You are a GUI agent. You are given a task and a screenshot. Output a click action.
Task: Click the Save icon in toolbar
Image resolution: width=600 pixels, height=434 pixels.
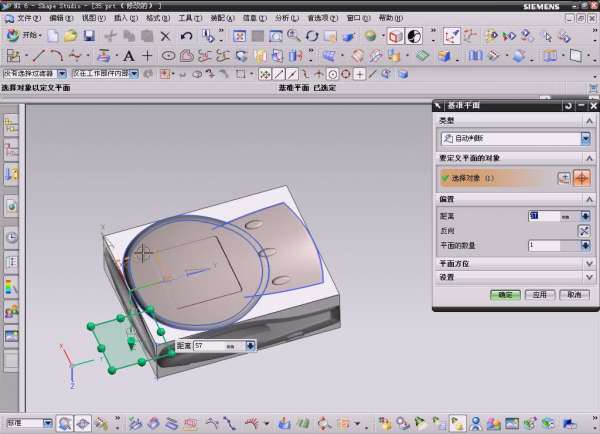[x=89, y=36]
